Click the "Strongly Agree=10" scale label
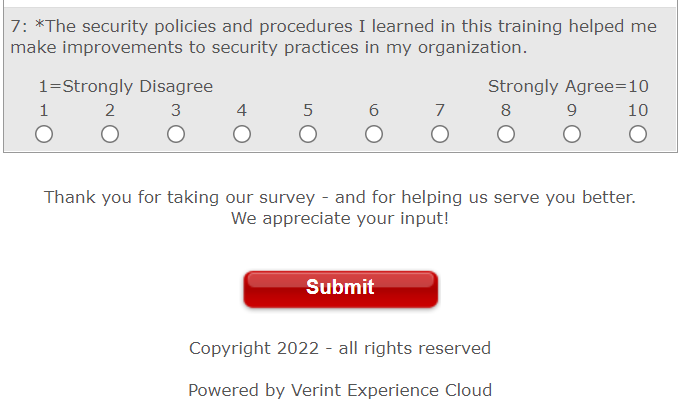Viewport: 689px width, 410px height. click(x=568, y=87)
